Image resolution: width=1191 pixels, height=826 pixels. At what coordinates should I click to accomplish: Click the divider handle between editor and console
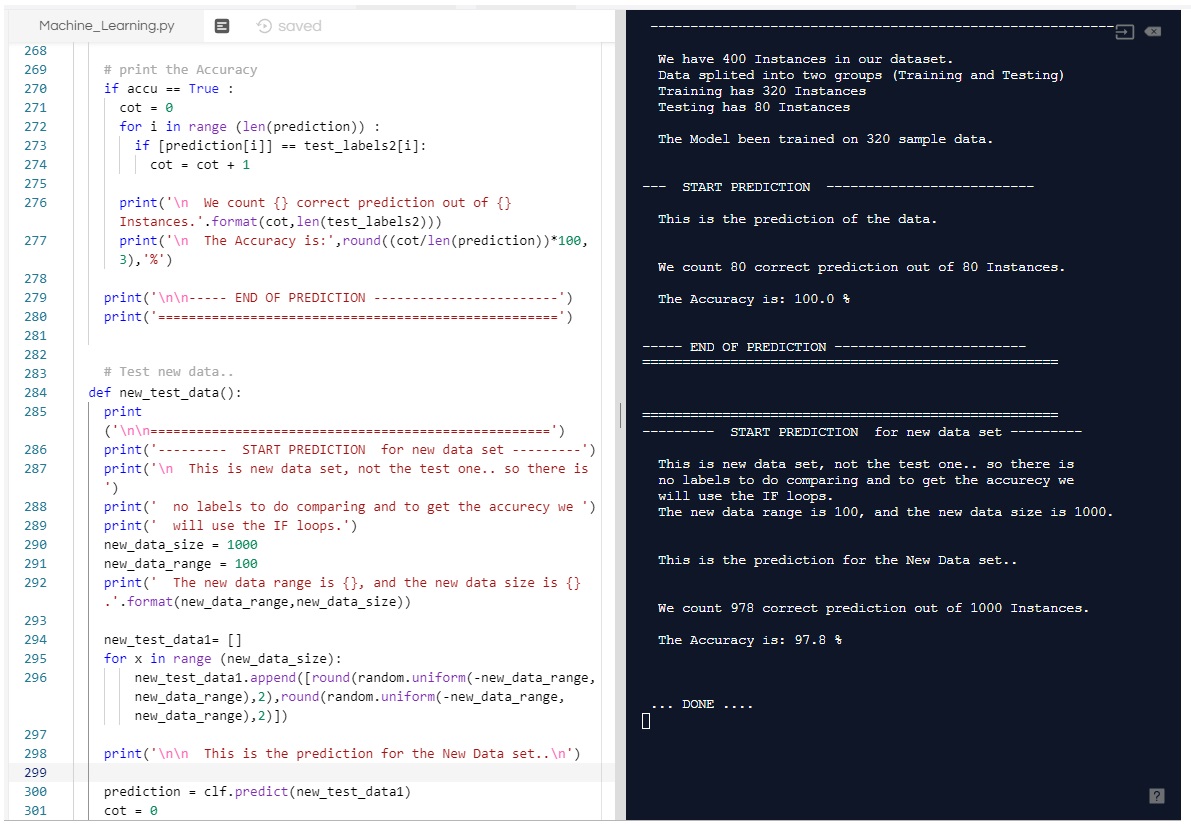[x=621, y=415]
